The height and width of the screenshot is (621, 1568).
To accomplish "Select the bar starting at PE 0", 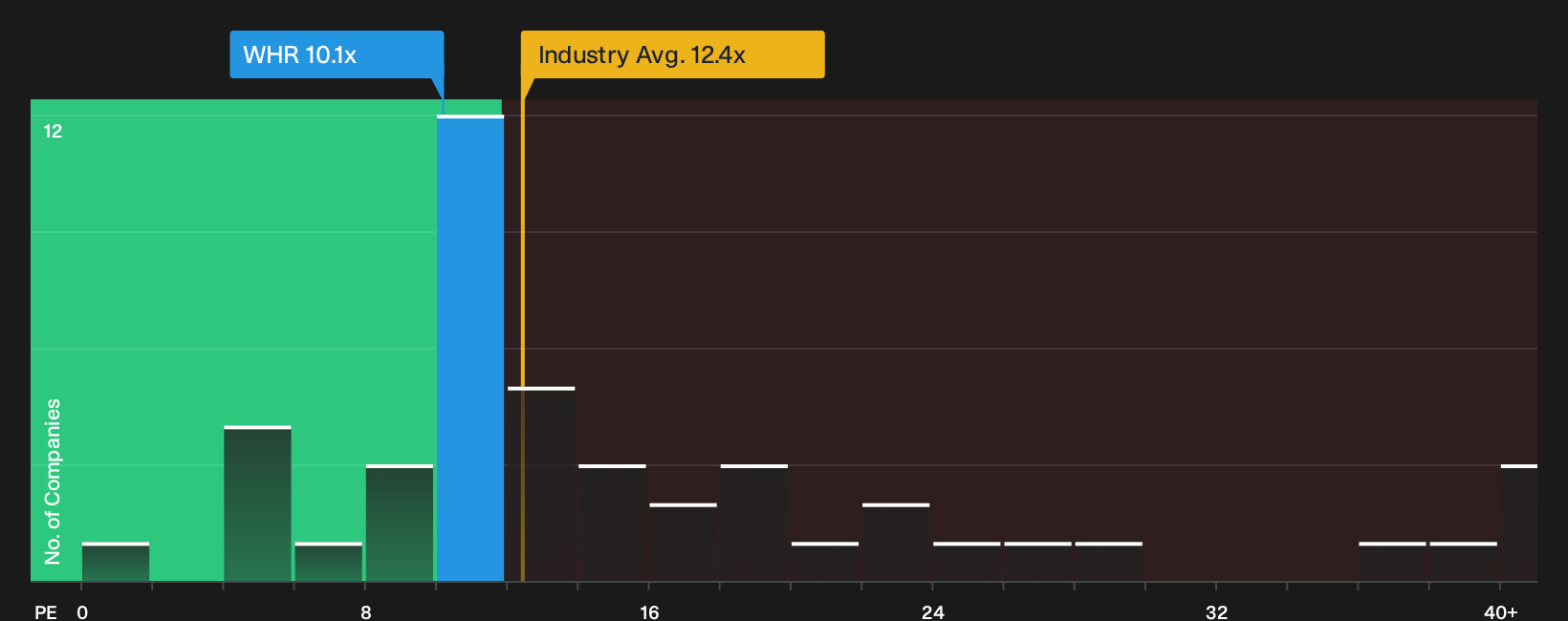I will click(x=116, y=562).
